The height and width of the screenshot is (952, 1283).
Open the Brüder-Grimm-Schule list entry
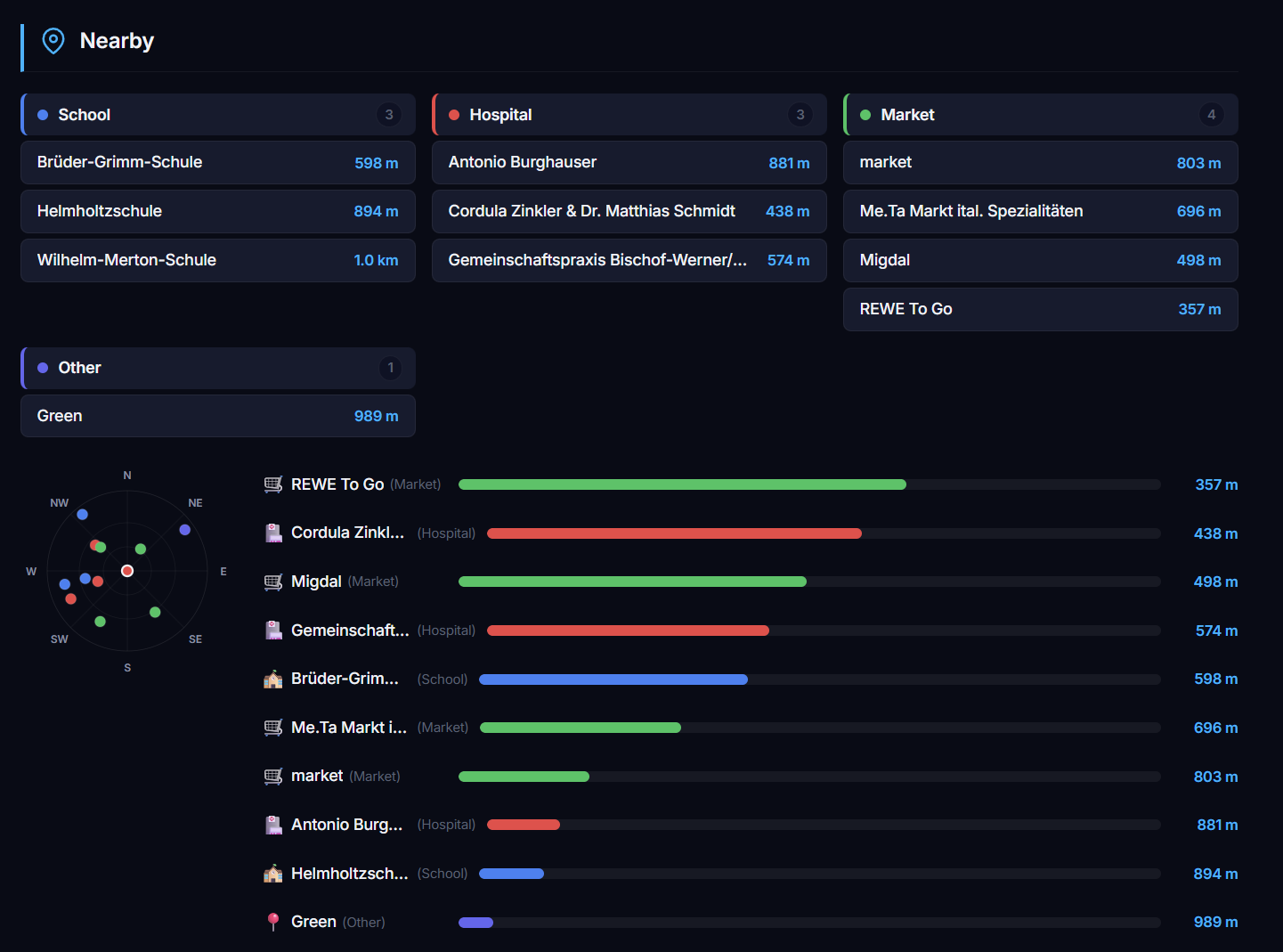(218, 163)
